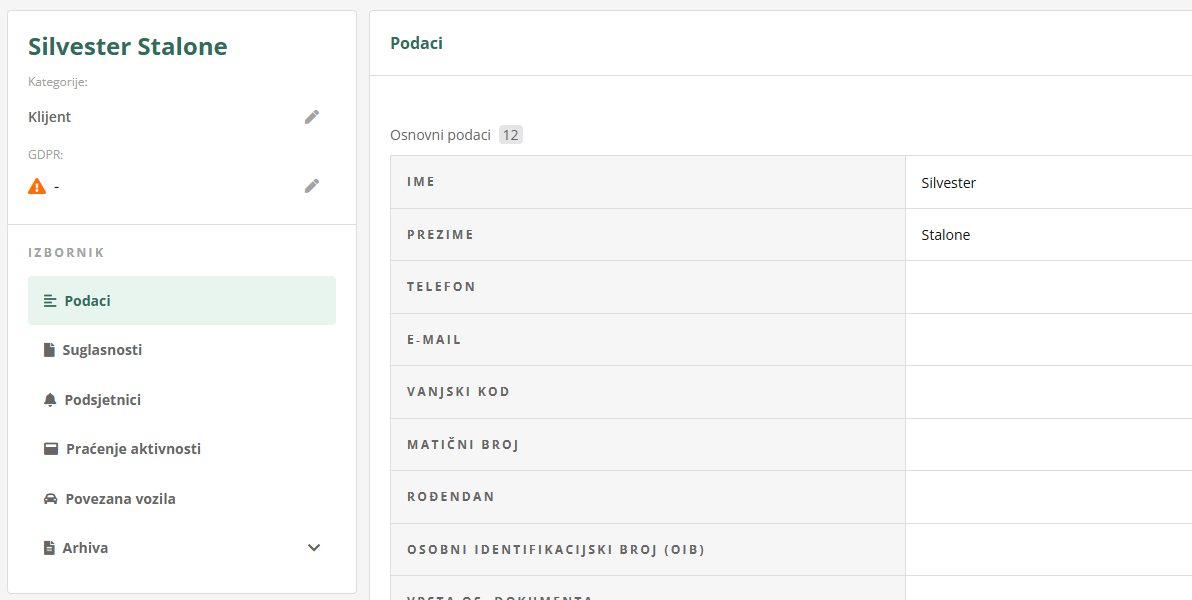The height and width of the screenshot is (600, 1192).
Task: Click the Praćenje aktivnosti card icon
Action: (51, 449)
